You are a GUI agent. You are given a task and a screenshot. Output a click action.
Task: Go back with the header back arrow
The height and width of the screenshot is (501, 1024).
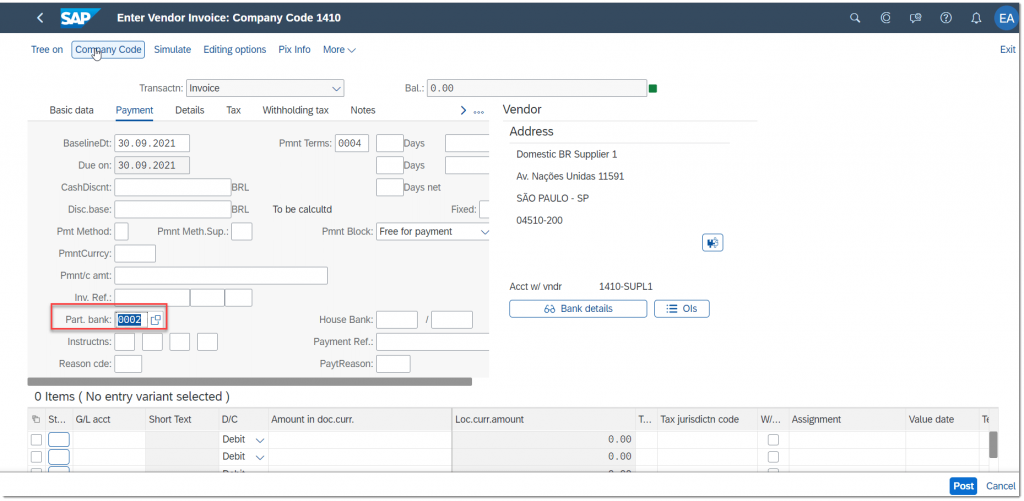point(40,18)
